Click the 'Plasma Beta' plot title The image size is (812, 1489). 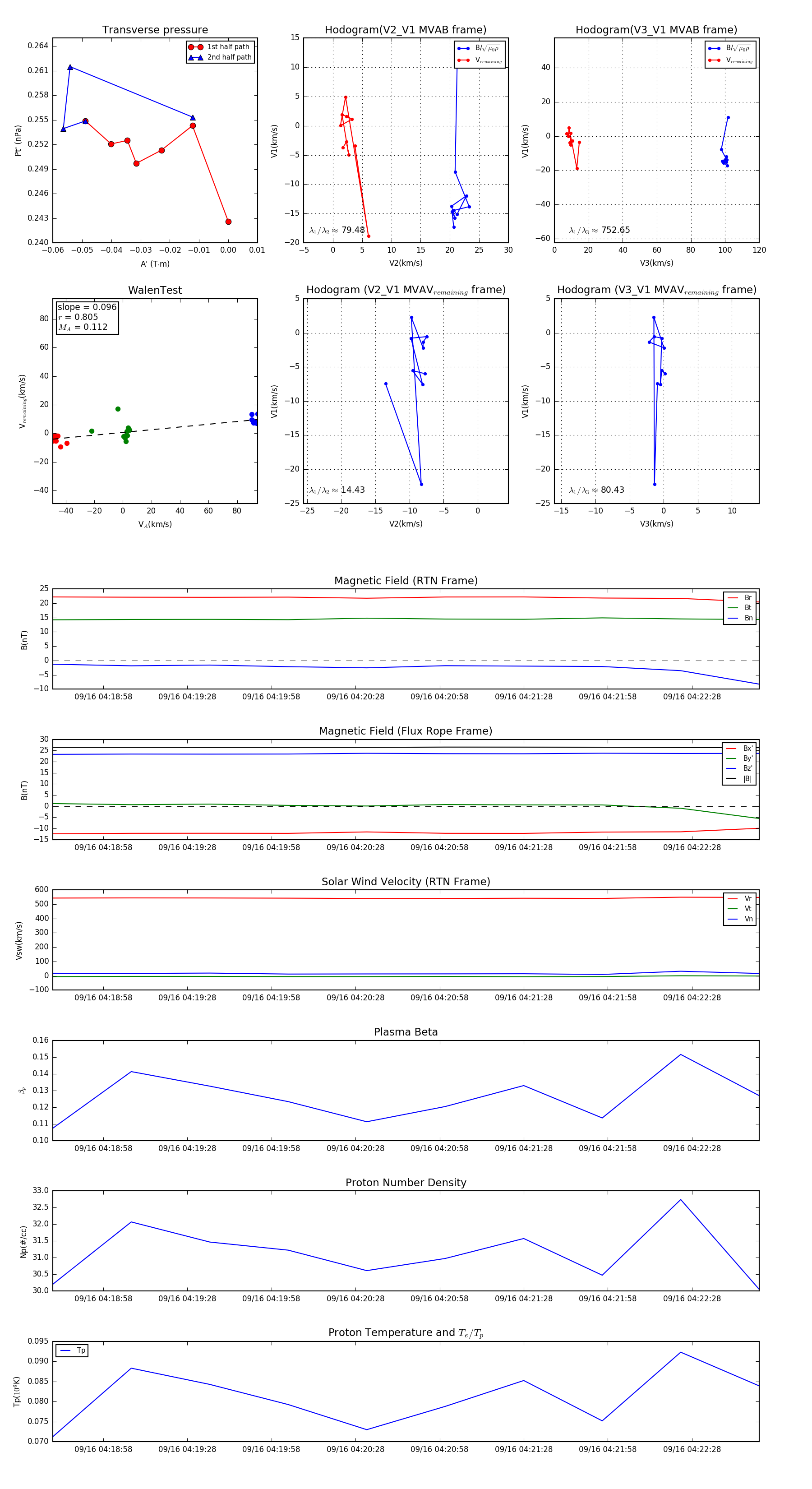click(406, 1032)
